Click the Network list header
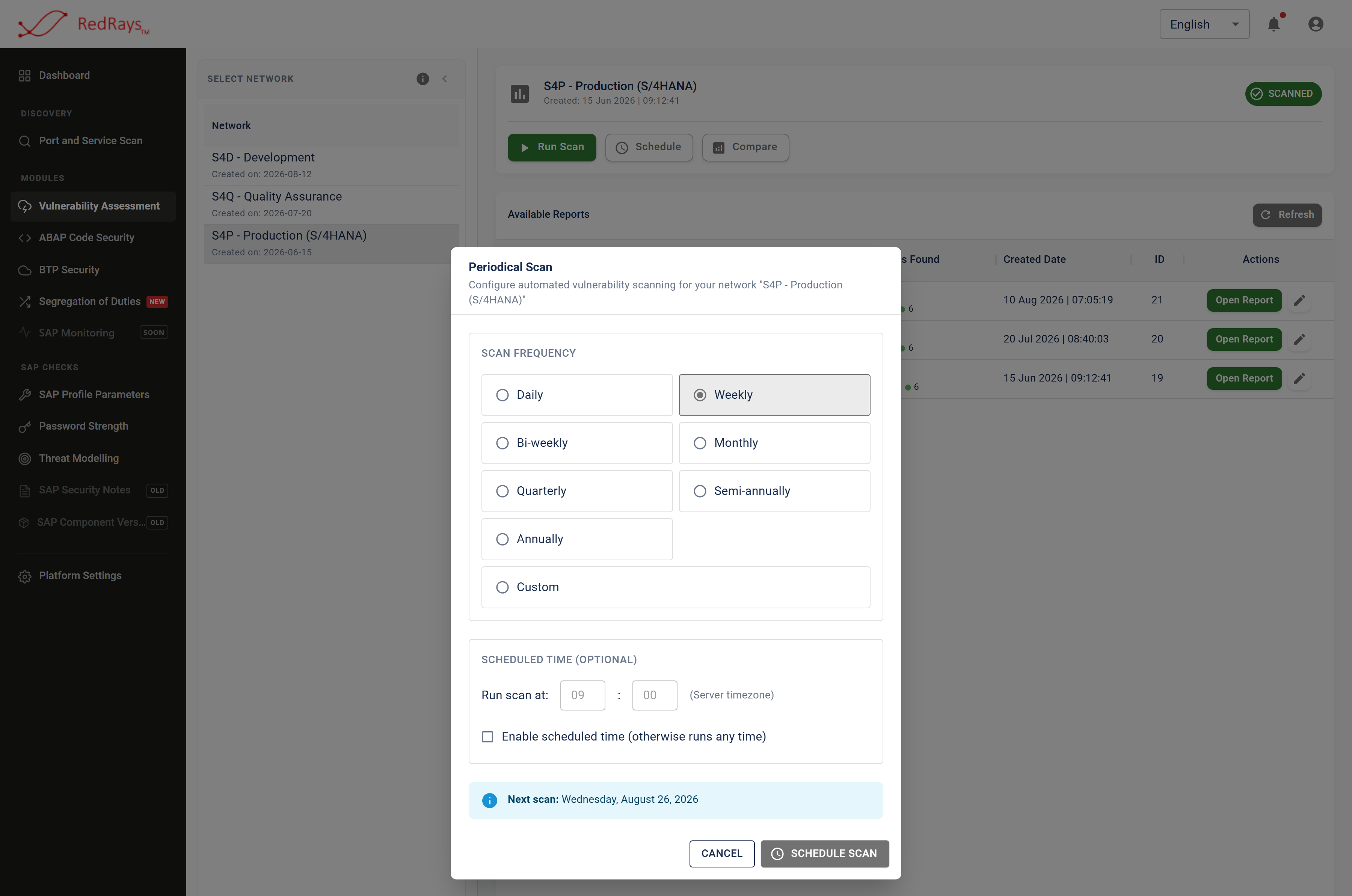This screenshot has width=1352, height=896. pos(332,126)
